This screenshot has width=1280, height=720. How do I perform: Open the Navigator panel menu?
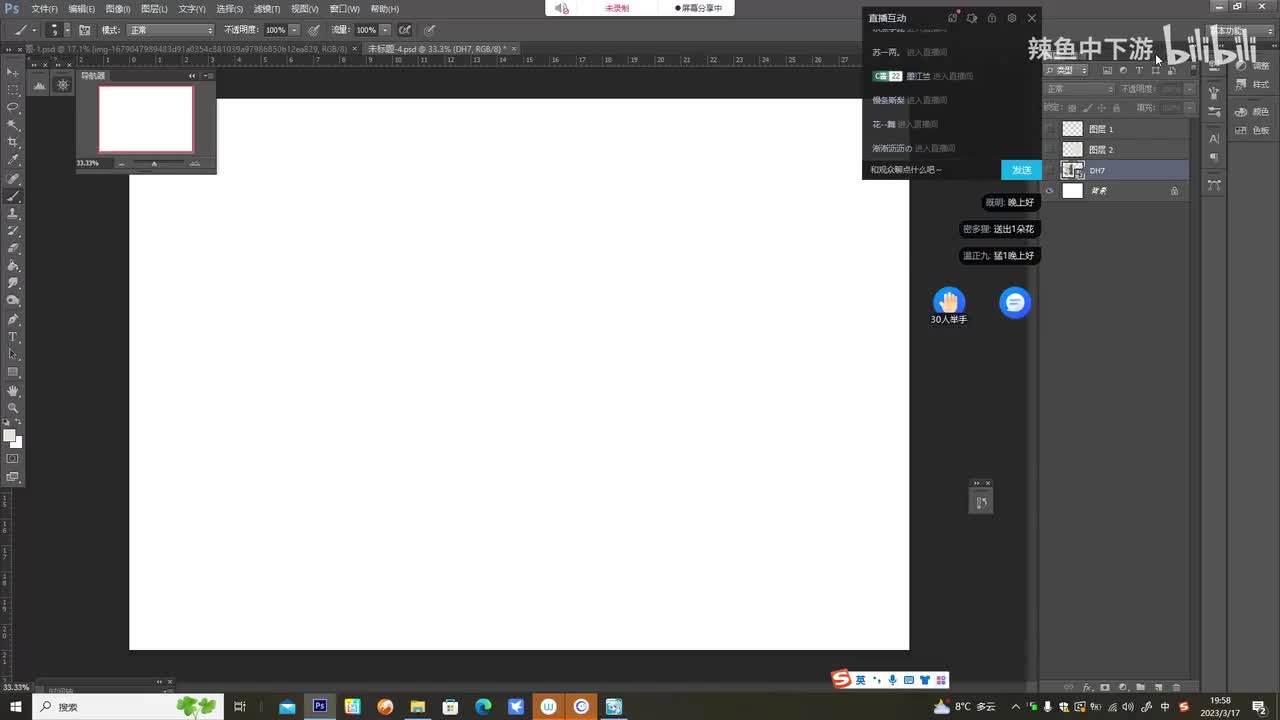point(208,76)
